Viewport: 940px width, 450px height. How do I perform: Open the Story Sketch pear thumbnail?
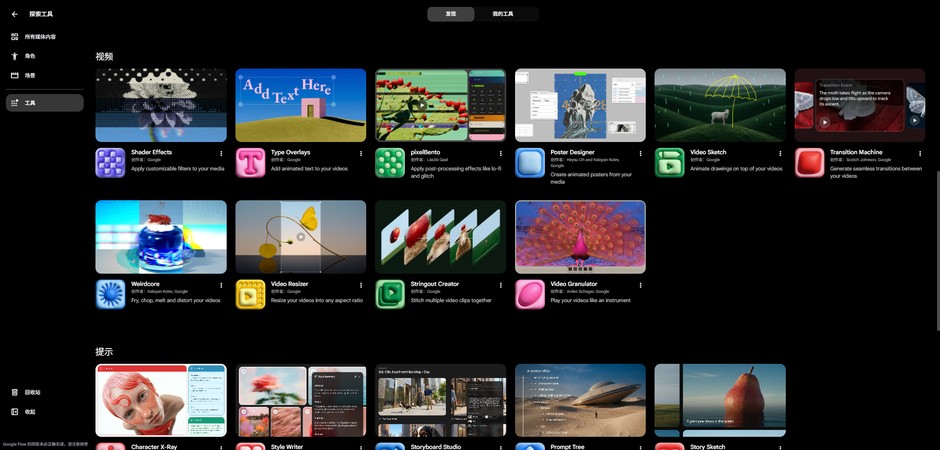coord(720,400)
